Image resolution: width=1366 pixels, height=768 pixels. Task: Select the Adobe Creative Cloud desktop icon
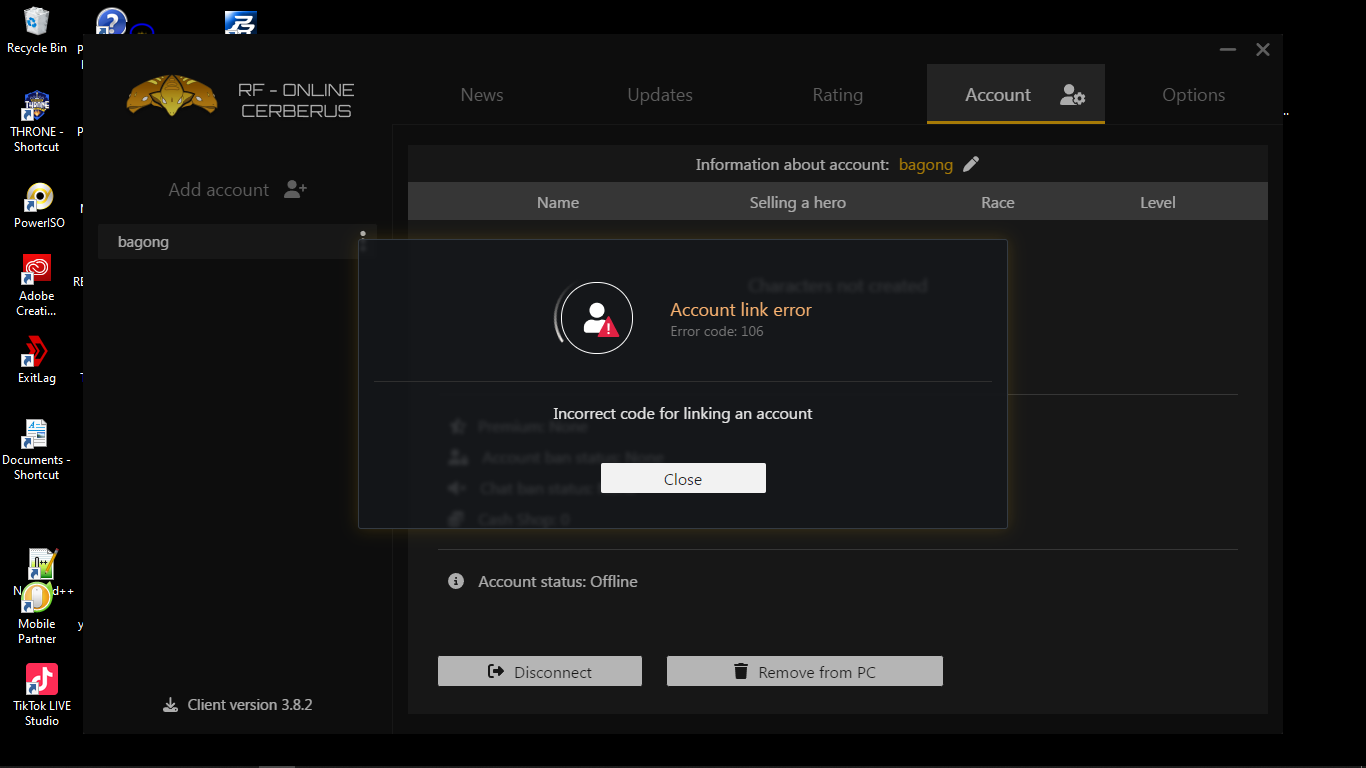click(x=37, y=285)
